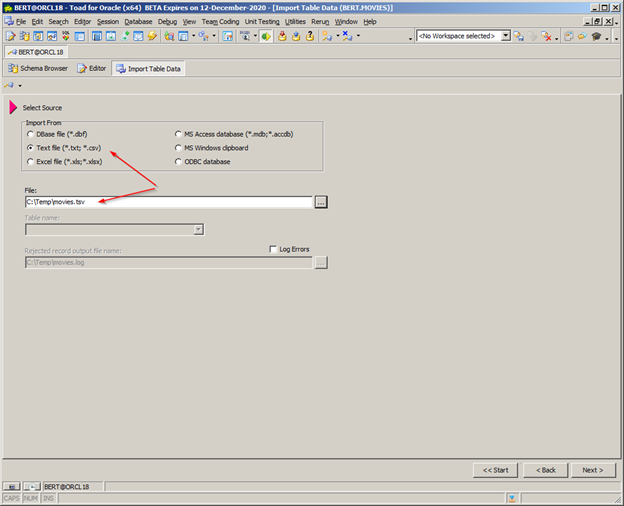Open the Utilities menu
The width and height of the screenshot is (624, 506).
tap(295, 21)
